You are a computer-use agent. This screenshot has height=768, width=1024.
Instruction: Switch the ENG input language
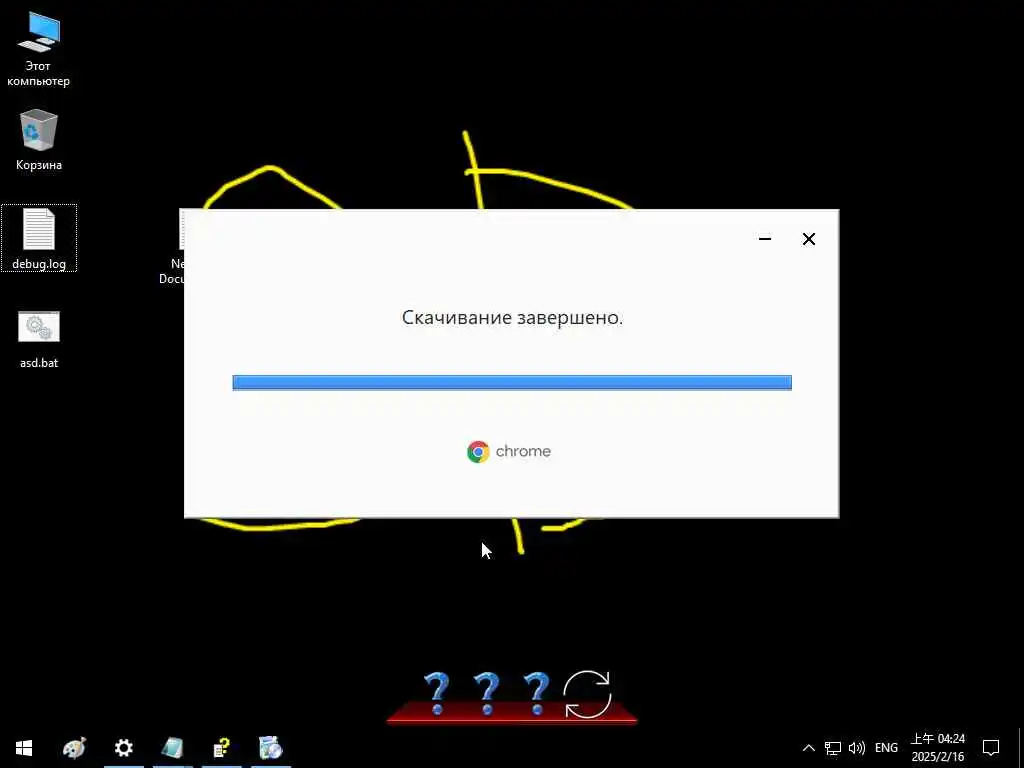[x=886, y=748]
